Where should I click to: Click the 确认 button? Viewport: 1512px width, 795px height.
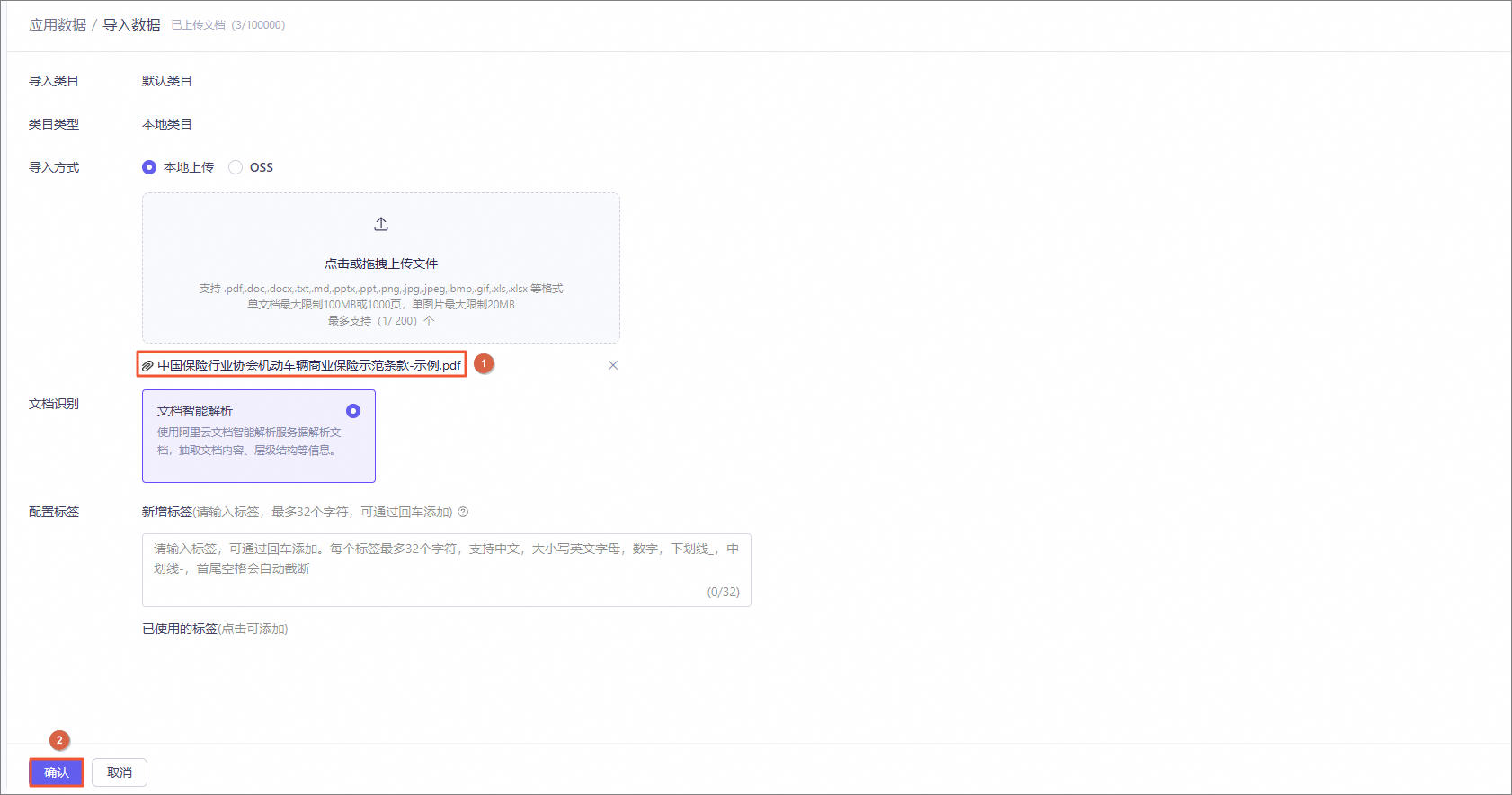[57, 773]
